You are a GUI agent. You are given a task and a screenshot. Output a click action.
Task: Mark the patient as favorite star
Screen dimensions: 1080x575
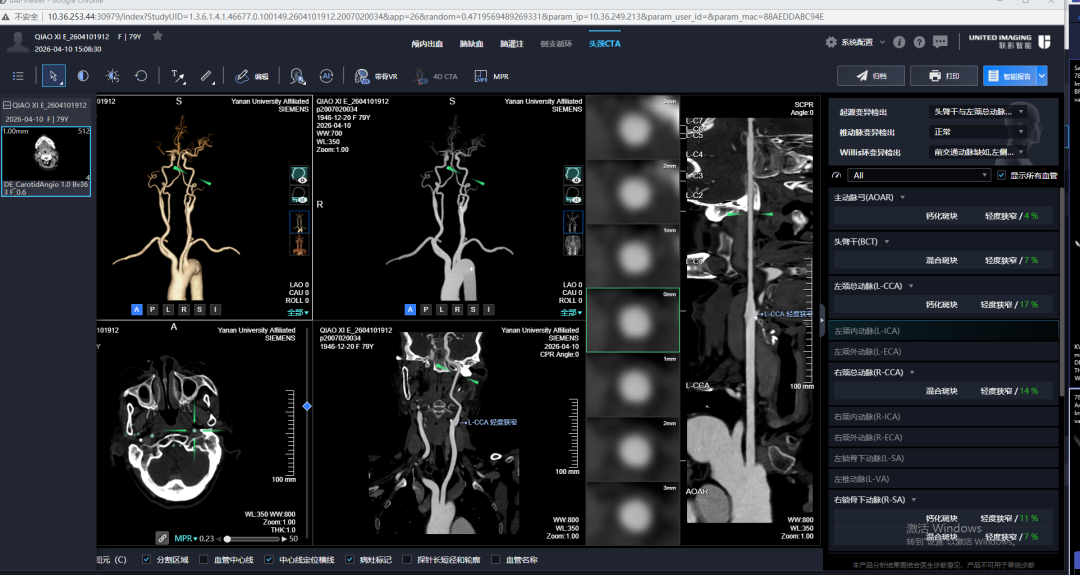[x=158, y=36]
